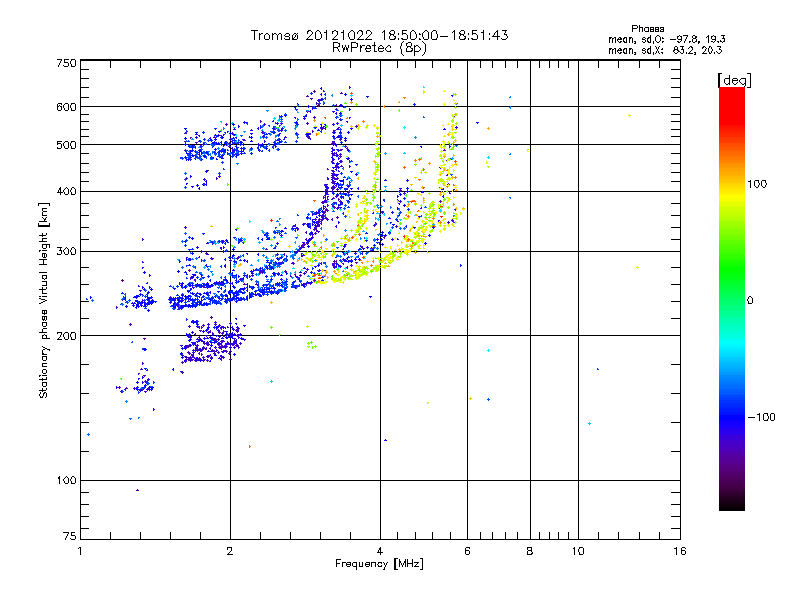Screen dimensions: 800x600
Task: Click the x-axis tick label '6'
Action: 467,551
